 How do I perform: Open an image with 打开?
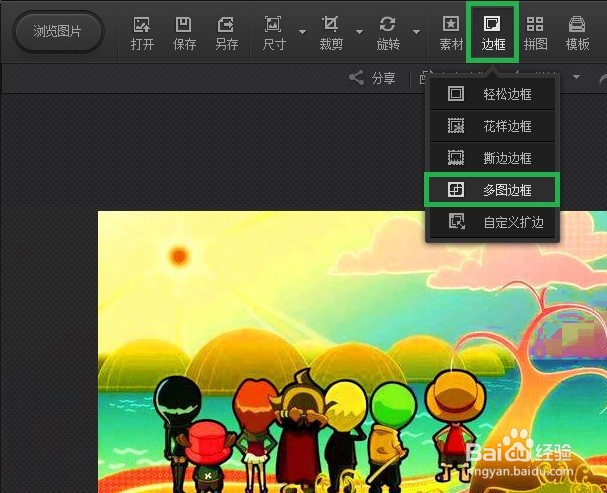point(142,34)
